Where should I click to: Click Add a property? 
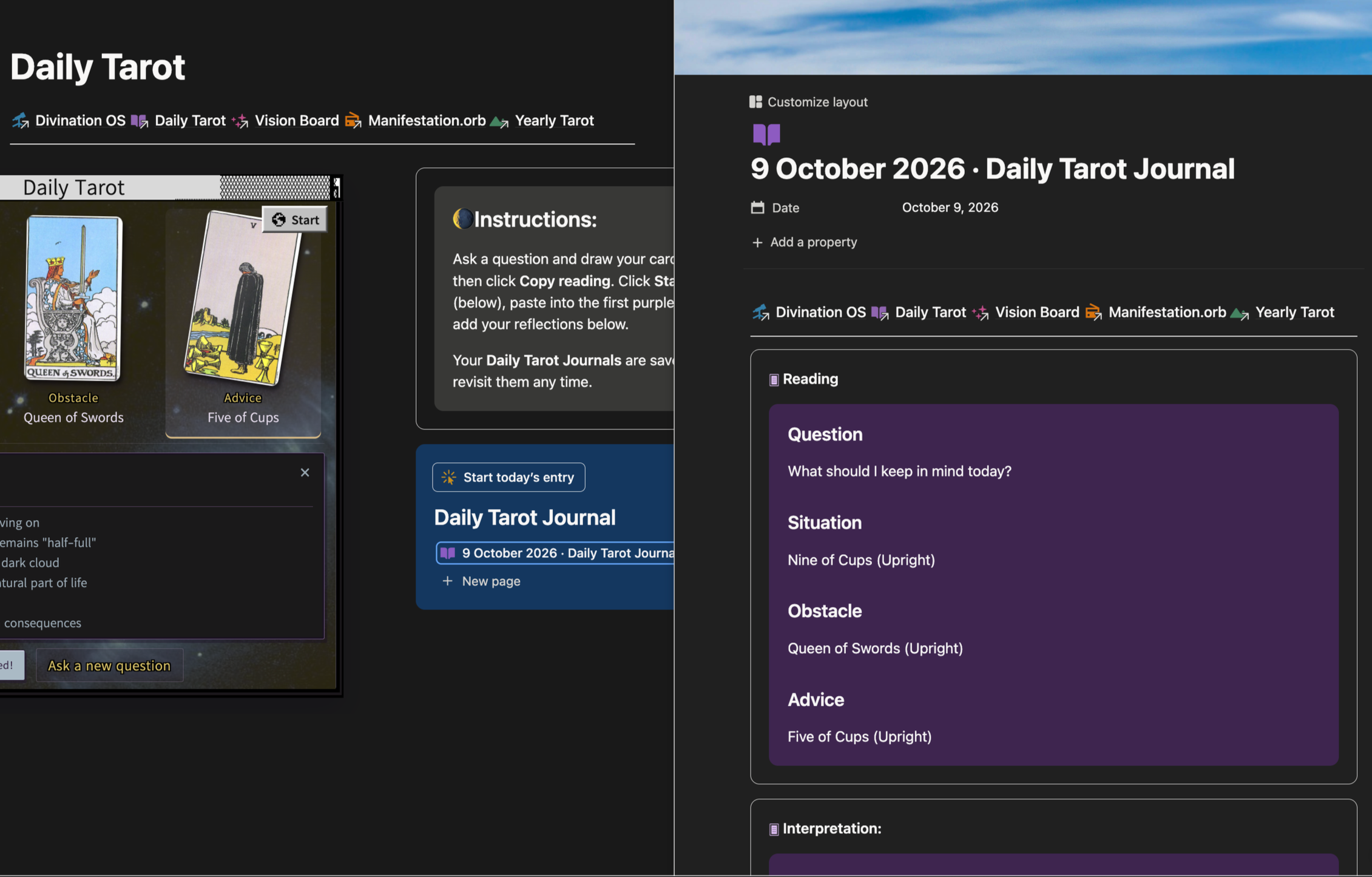pos(804,242)
